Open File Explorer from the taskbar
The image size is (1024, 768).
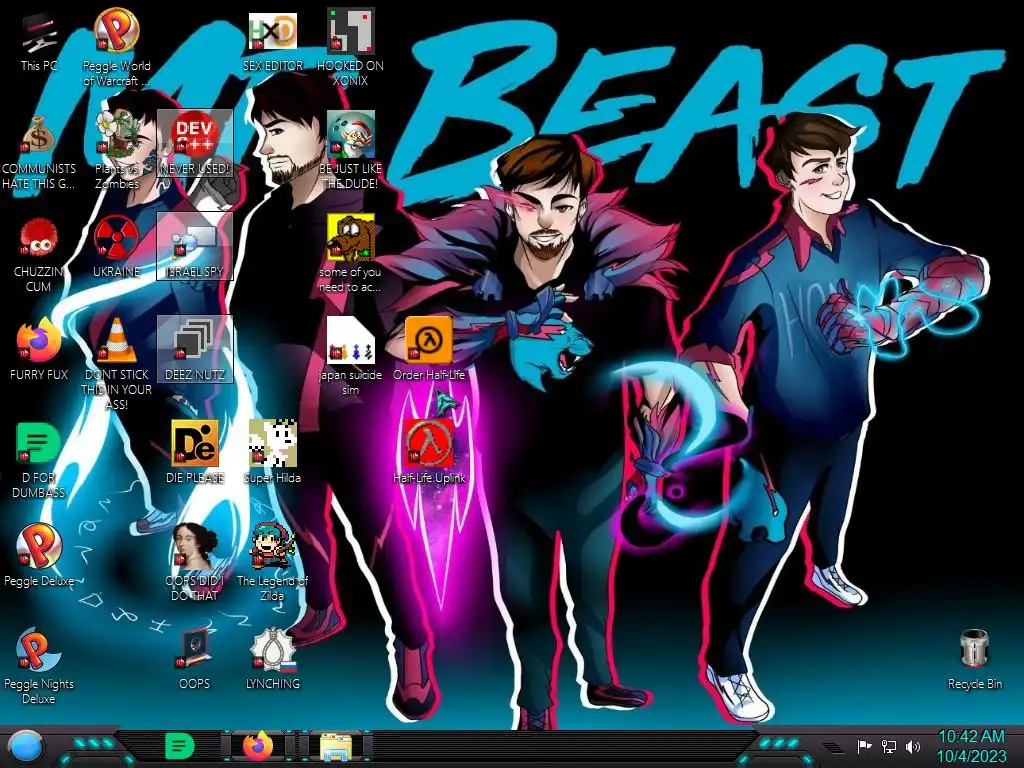point(336,747)
